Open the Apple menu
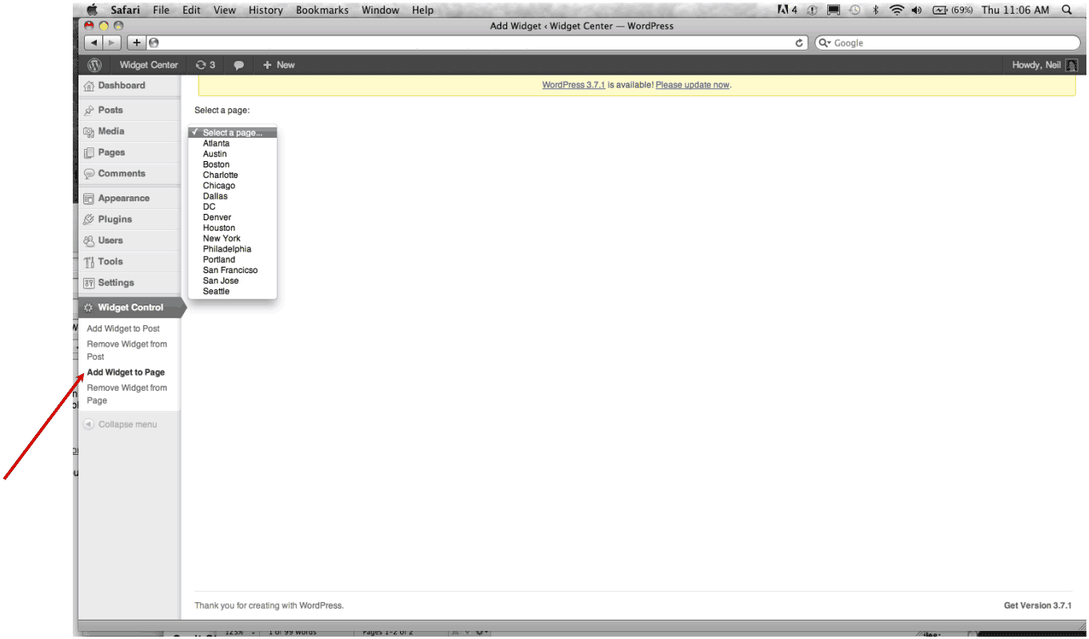1089x639 pixels. [92, 10]
